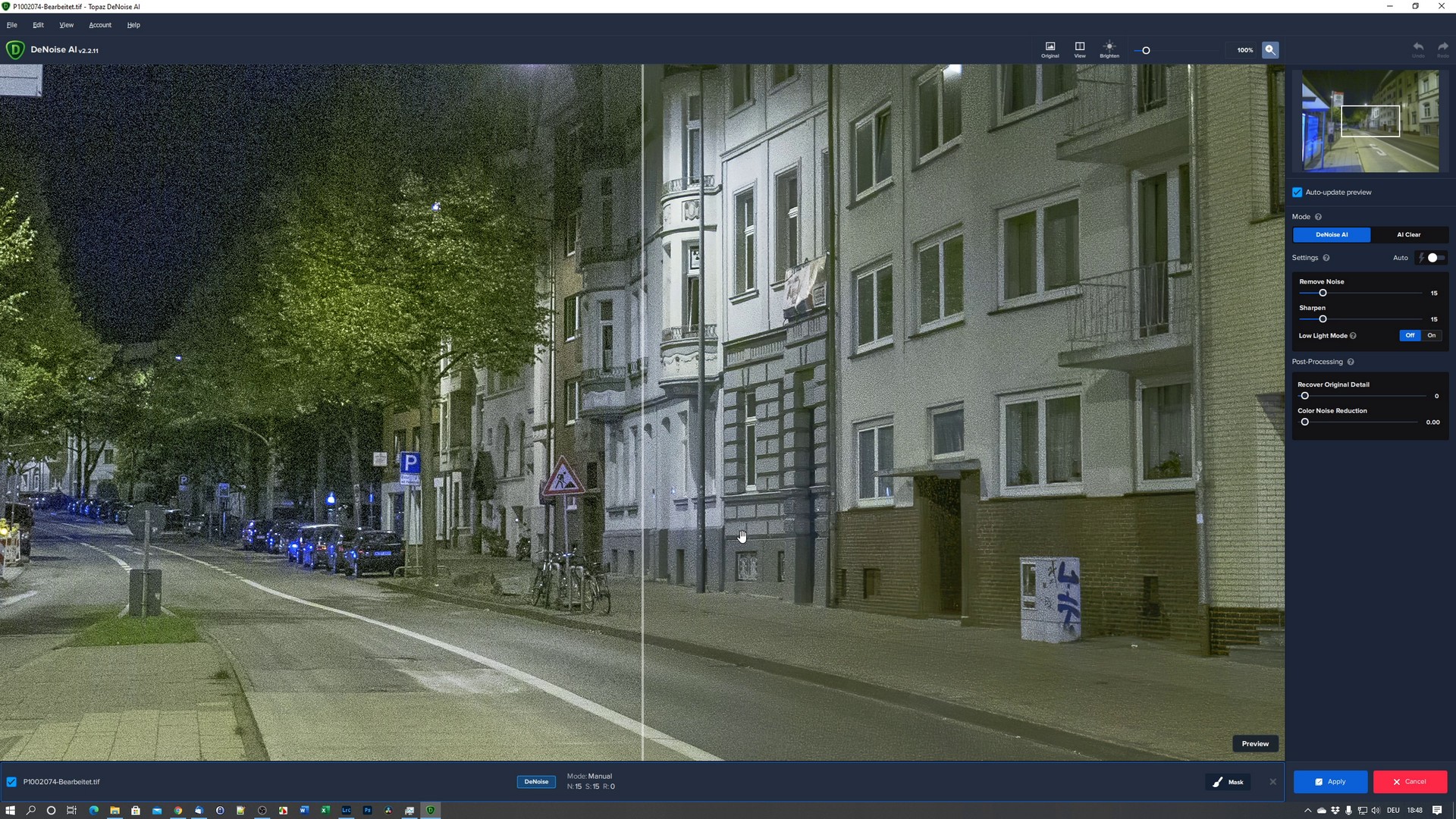The image size is (1456, 819).
Task: Open Photoshop from the taskbar
Action: [x=367, y=810]
